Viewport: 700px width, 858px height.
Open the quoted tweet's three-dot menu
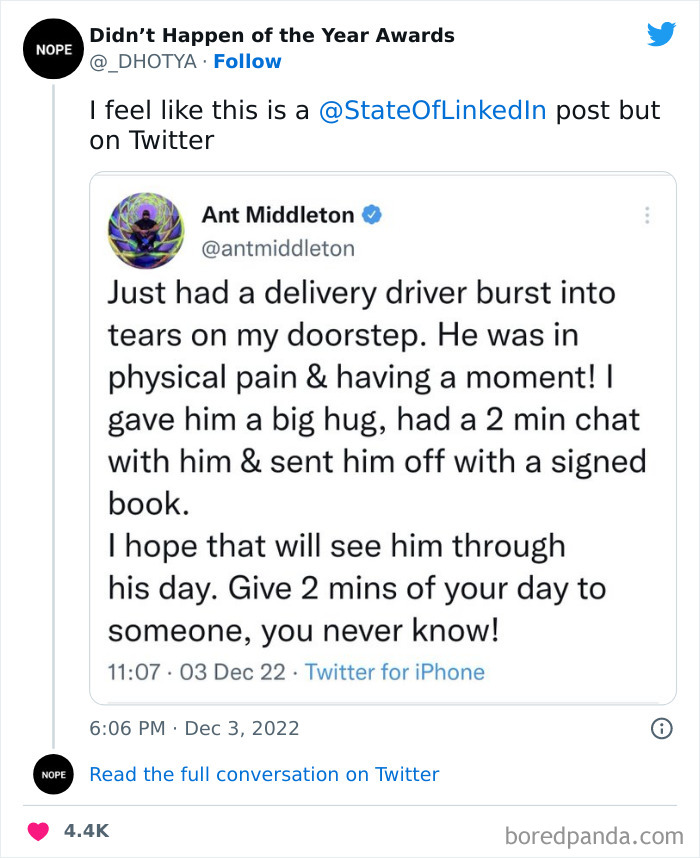point(647,215)
